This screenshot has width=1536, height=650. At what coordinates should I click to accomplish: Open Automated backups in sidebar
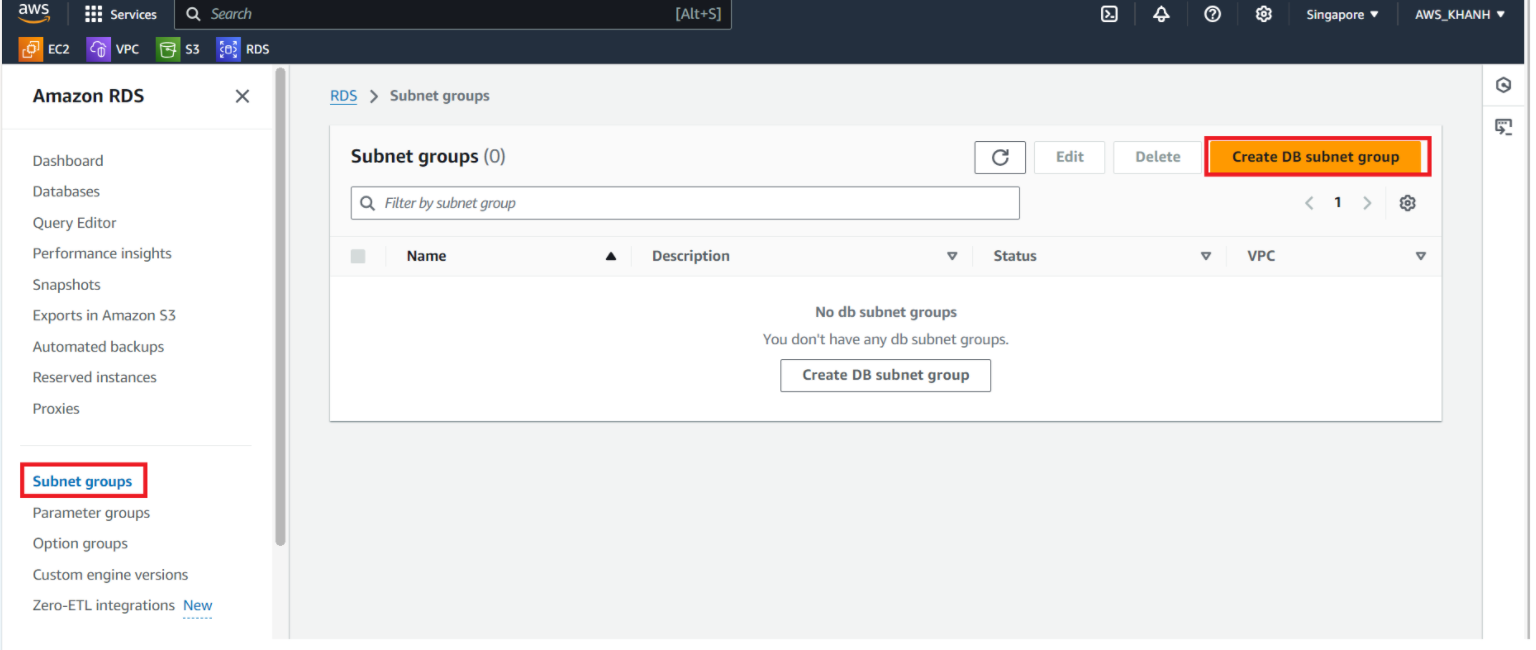[98, 347]
